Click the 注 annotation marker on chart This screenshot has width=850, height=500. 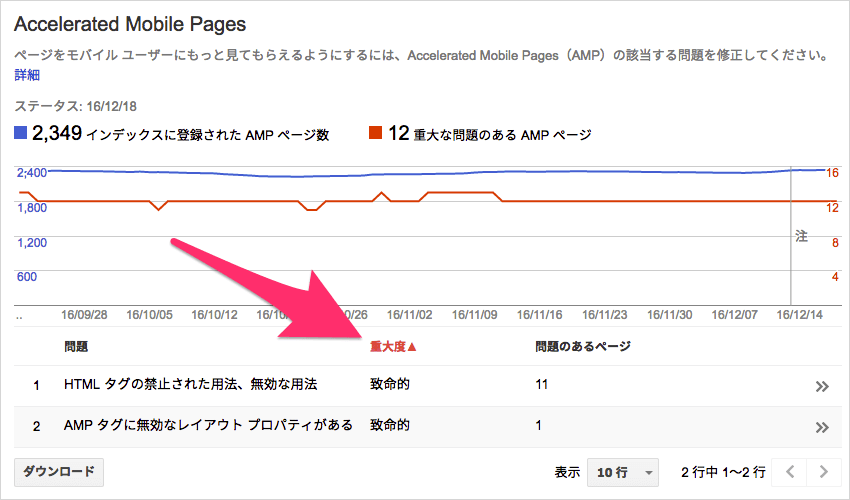(801, 236)
